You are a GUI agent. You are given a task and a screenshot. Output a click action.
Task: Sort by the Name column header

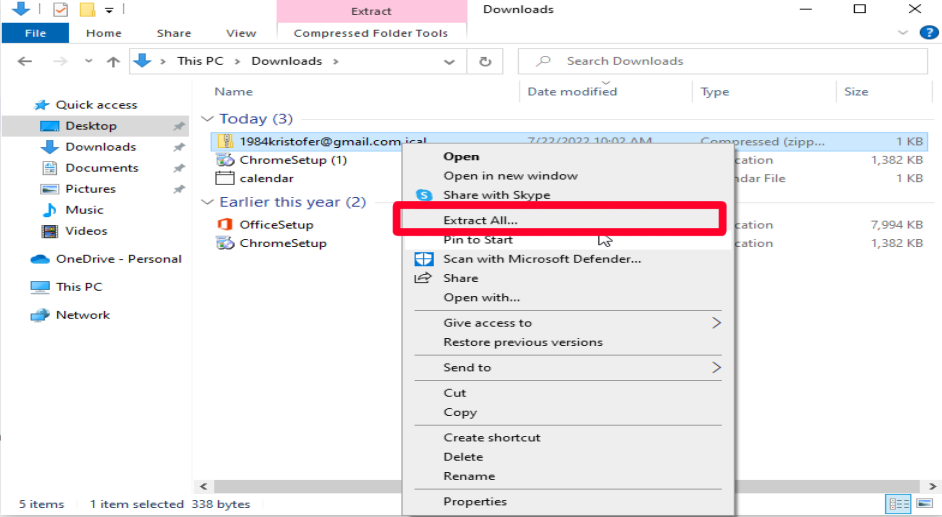234,91
